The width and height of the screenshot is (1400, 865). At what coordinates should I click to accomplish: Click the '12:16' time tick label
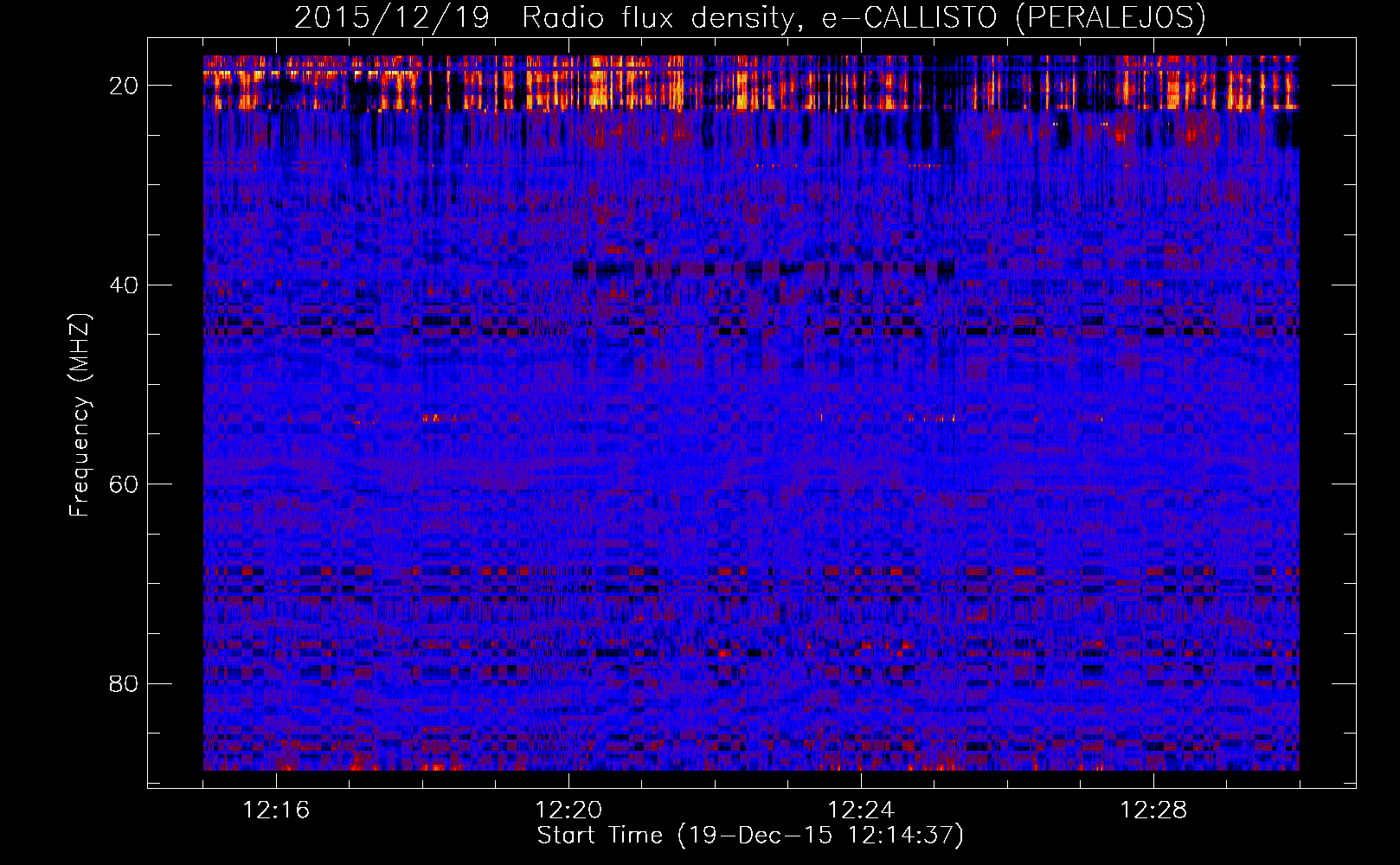point(276,811)
